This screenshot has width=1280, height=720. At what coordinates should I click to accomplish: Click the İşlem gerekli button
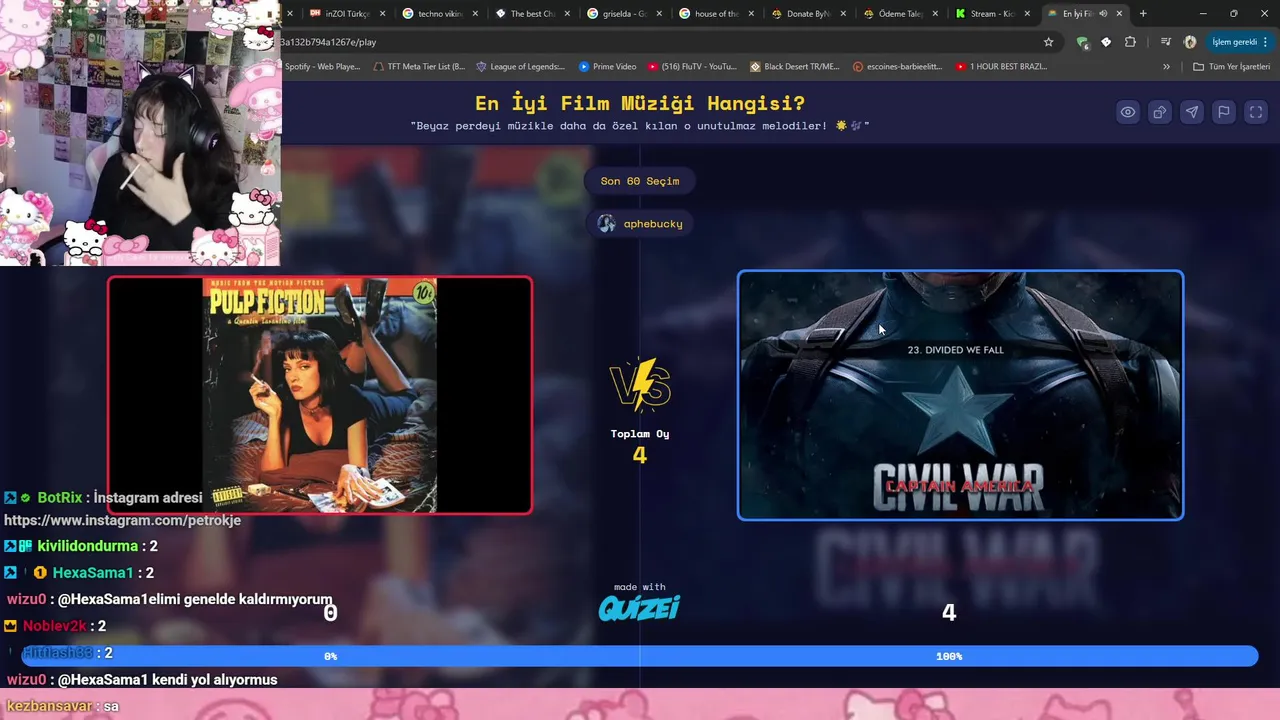click(x=1238, y=42)
